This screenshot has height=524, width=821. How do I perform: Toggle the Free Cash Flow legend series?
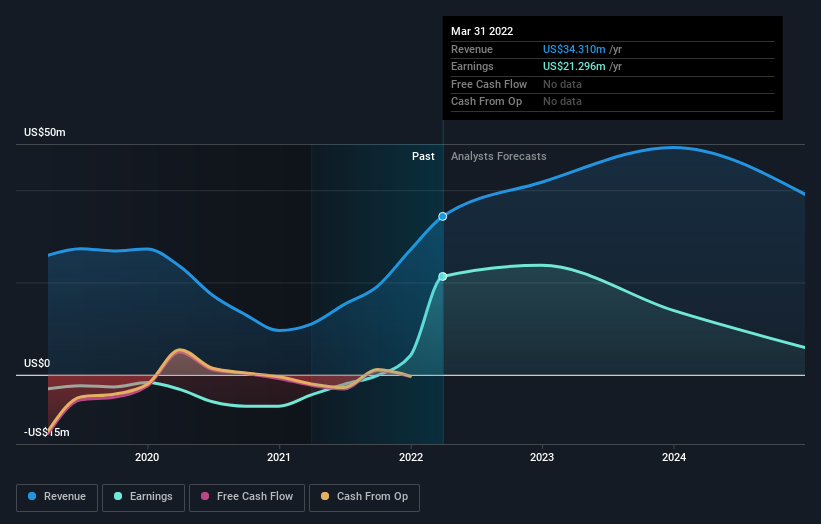tap(247, 497)
